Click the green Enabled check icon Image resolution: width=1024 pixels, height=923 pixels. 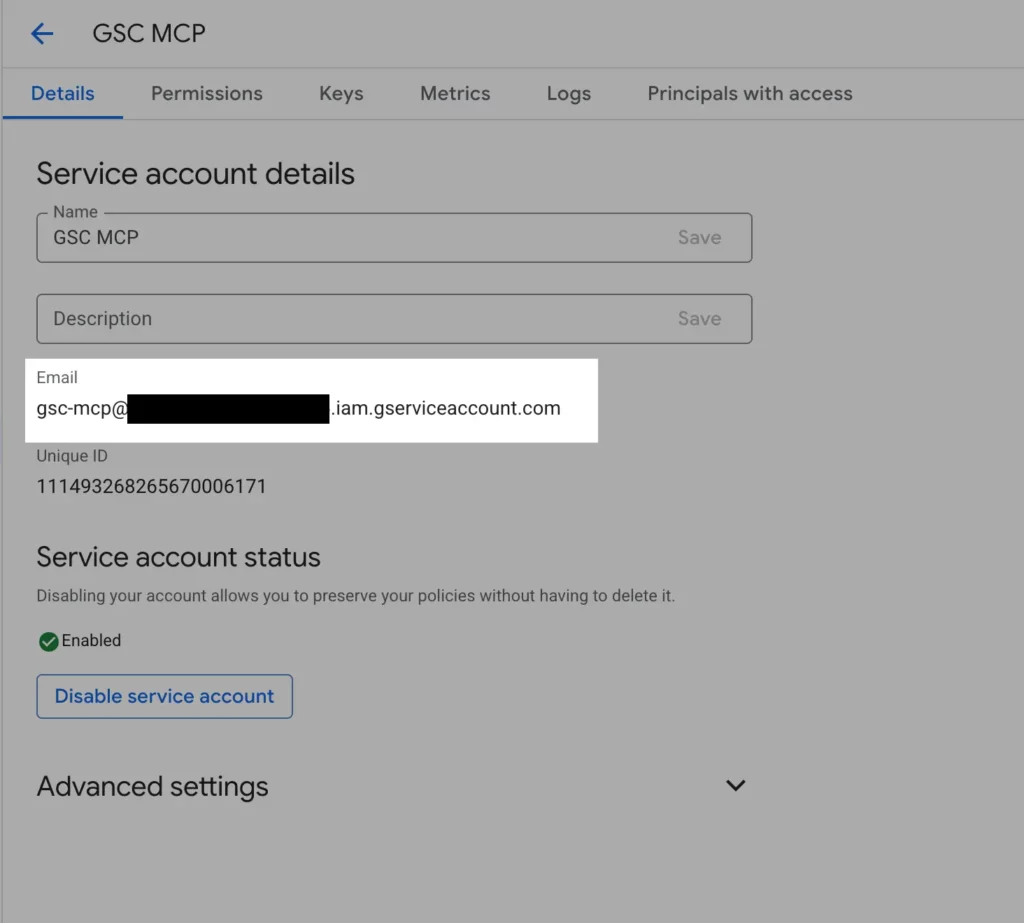pyautogui.click(x=48, y=641)
